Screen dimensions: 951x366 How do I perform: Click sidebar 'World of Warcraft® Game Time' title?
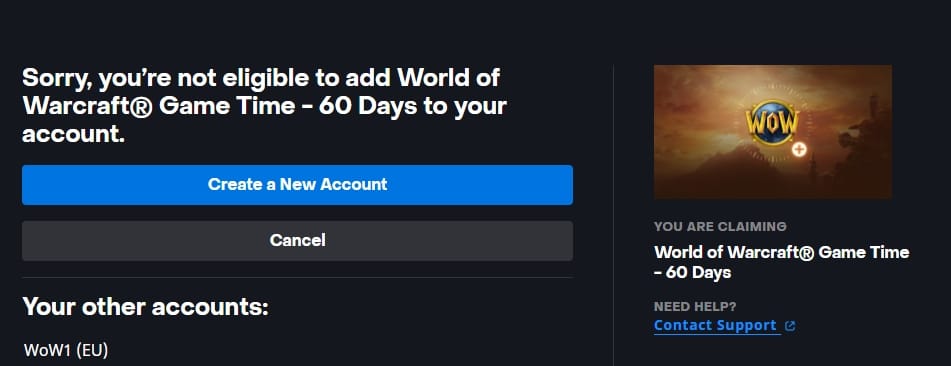click(782, 252)
